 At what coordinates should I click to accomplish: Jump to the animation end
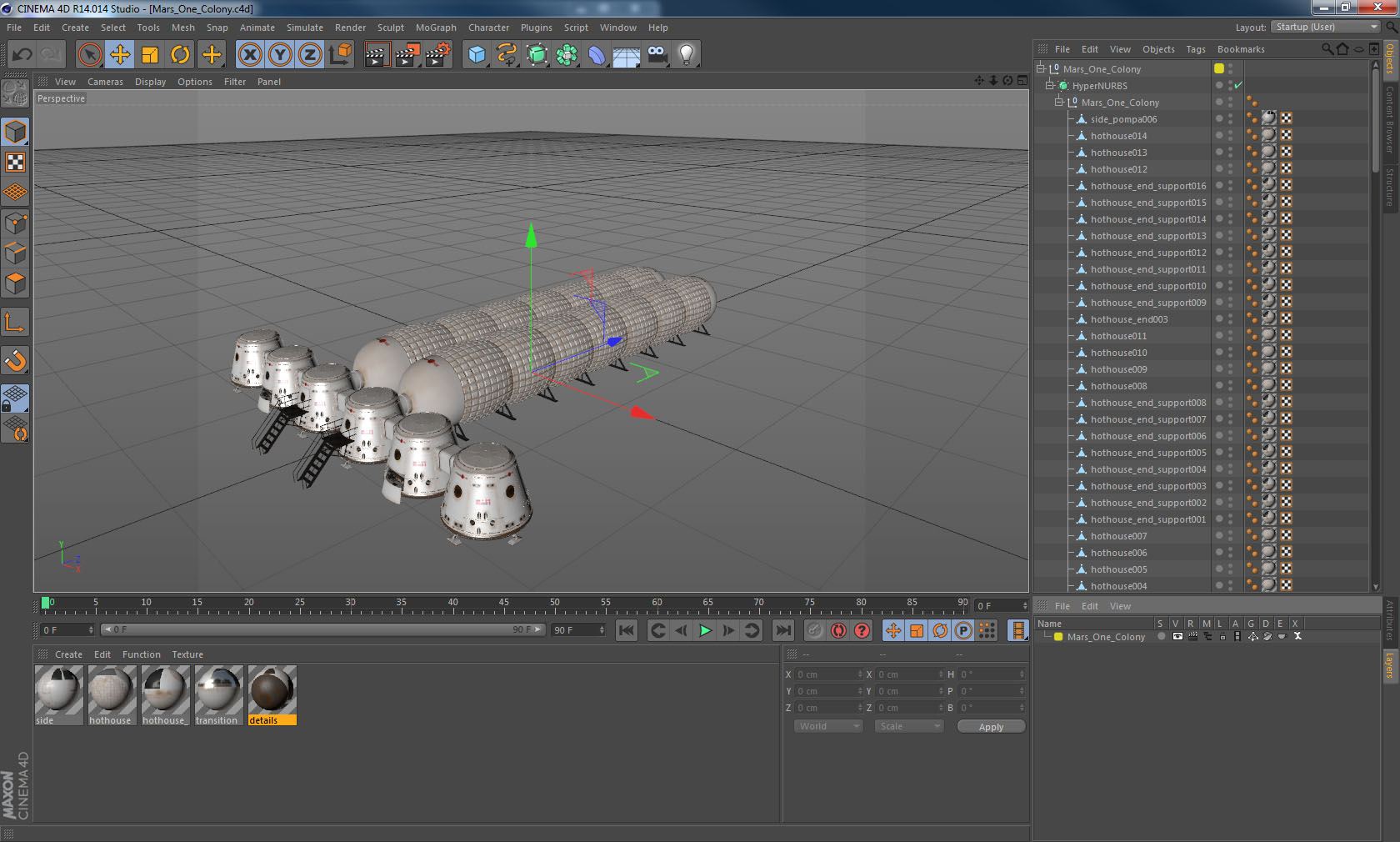782,630
